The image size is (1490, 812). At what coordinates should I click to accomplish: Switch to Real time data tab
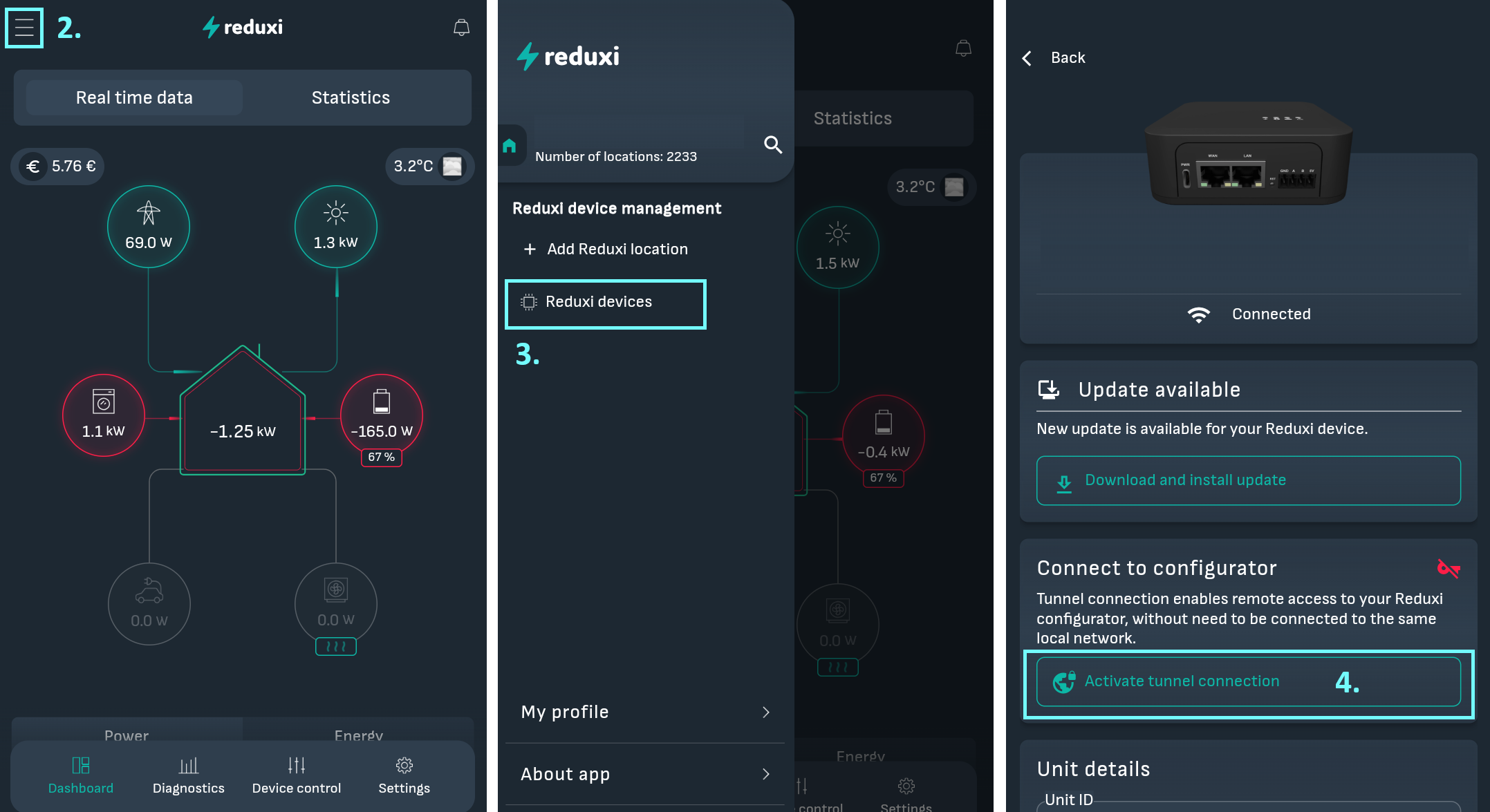134,97
